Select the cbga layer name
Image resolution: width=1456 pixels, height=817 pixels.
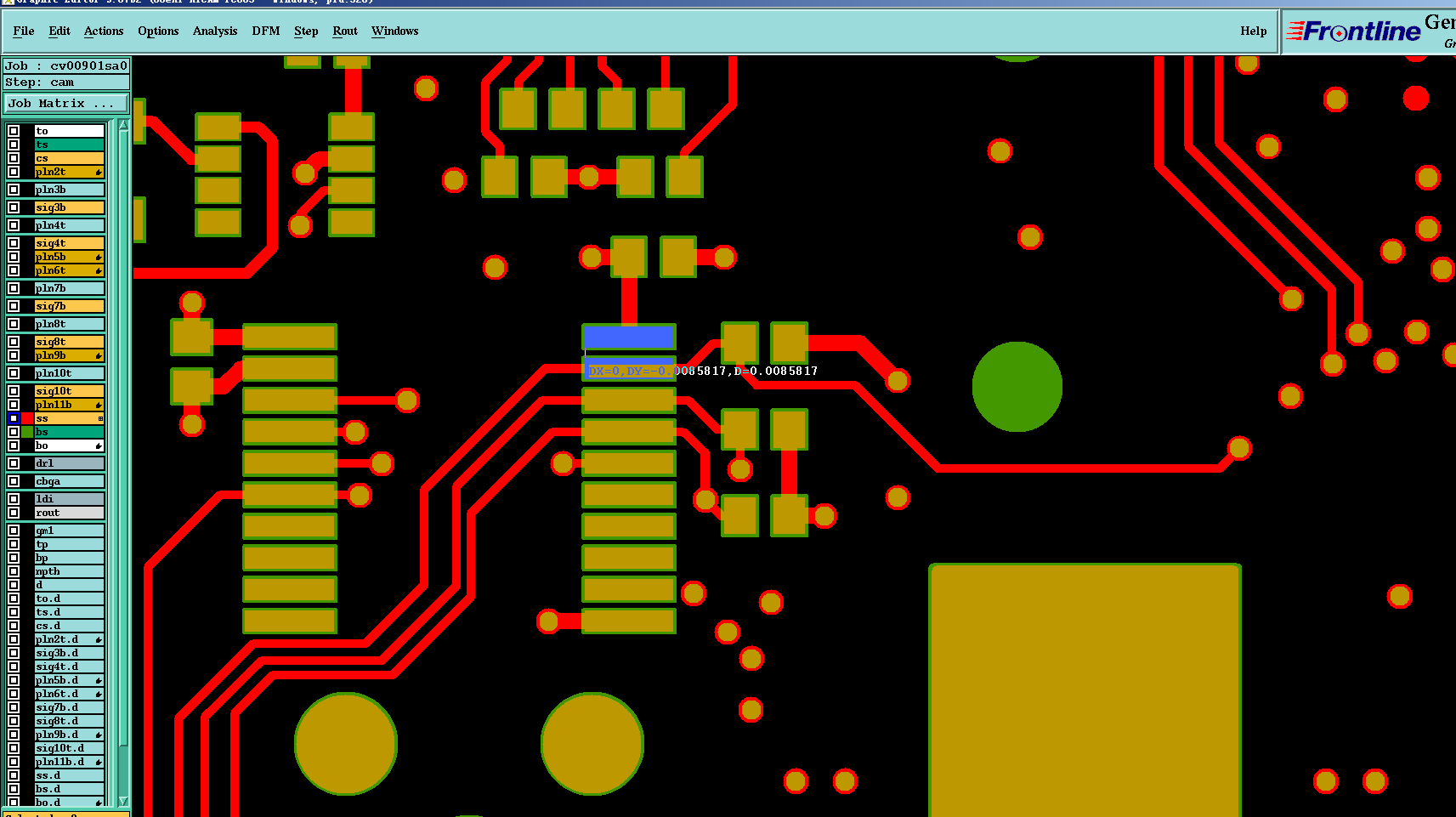(69, 481)
